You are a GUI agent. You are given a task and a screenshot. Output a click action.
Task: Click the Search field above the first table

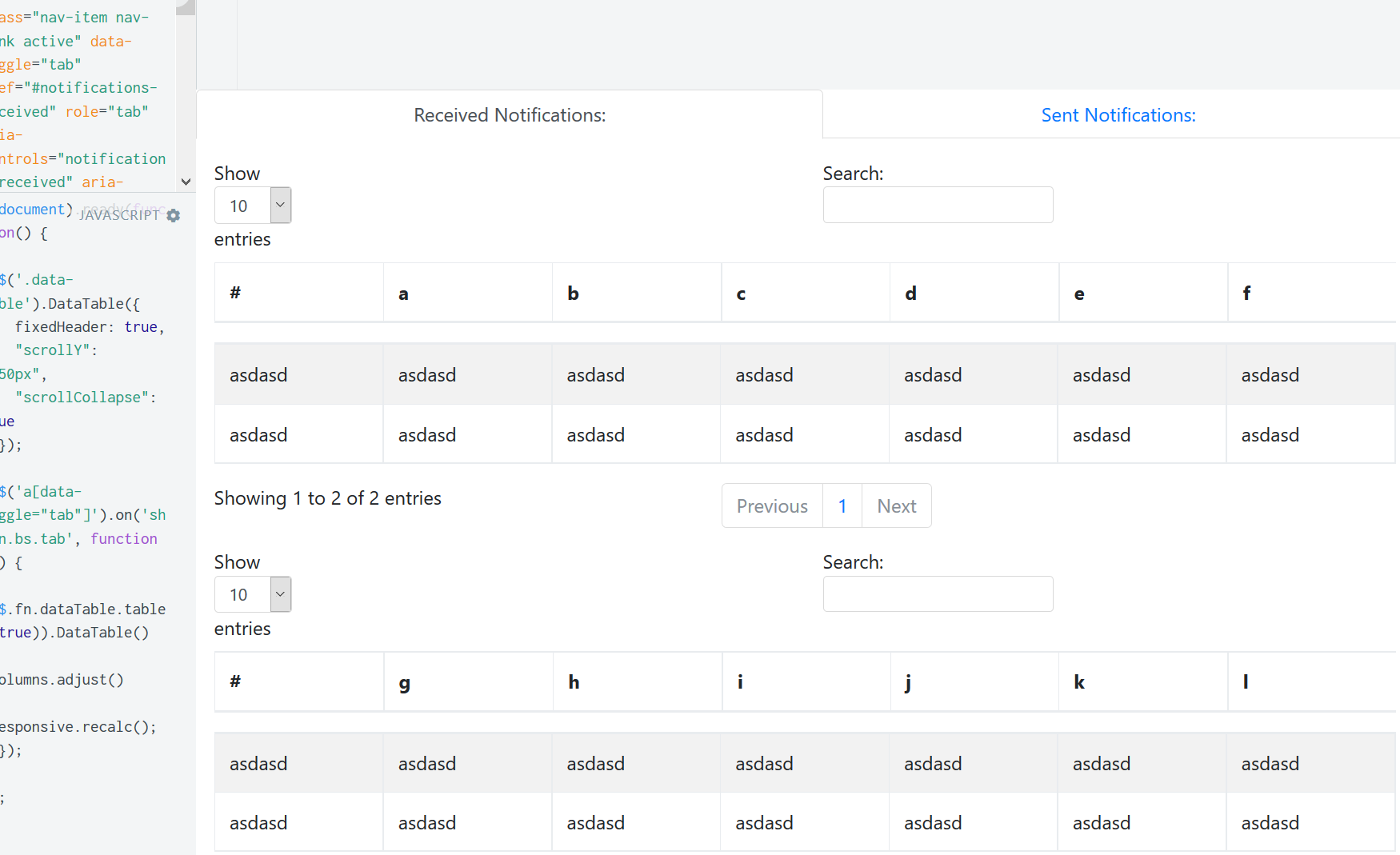(x=938, y=206)
